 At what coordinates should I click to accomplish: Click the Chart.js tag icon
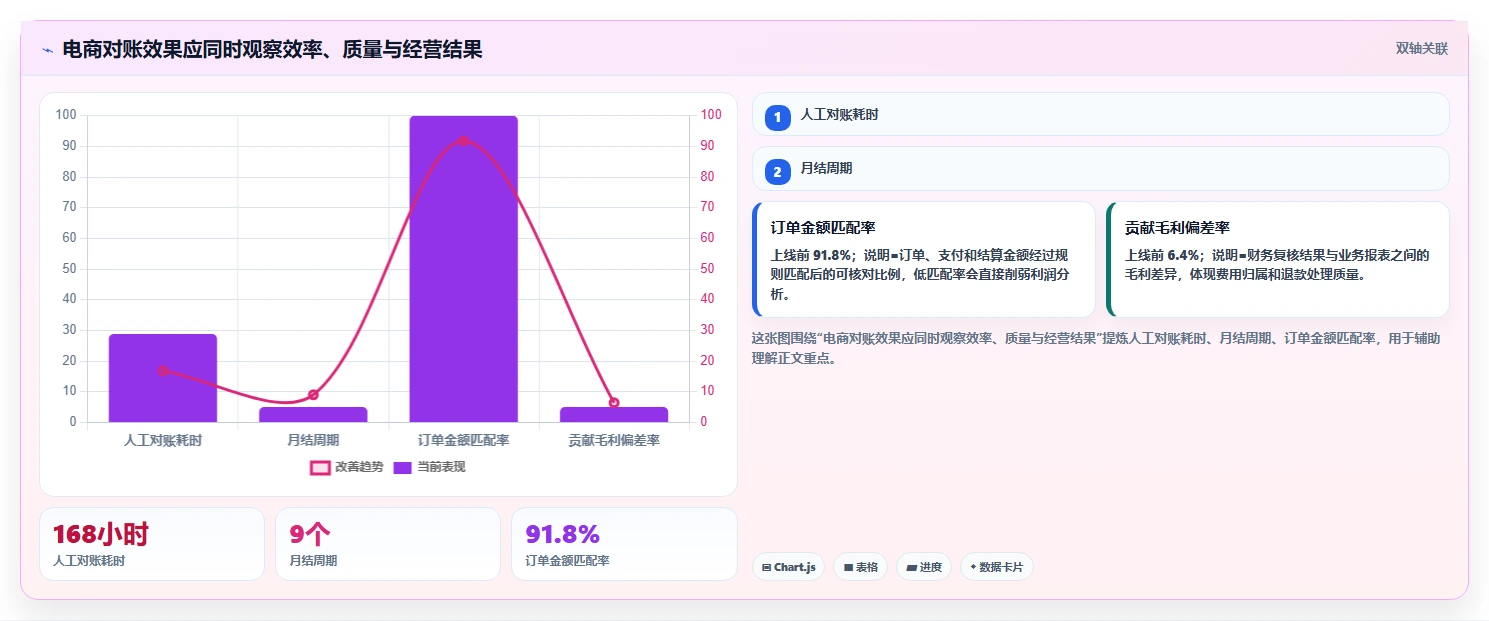coord(767,567)
